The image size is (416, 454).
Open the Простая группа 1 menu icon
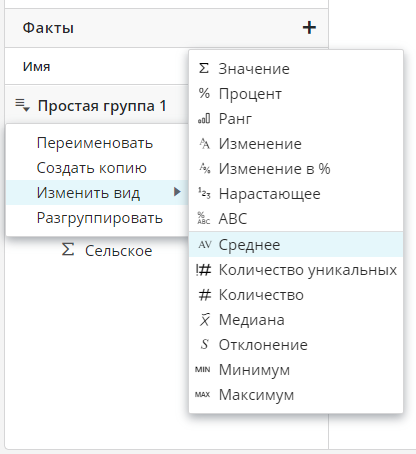click(22, 105)
